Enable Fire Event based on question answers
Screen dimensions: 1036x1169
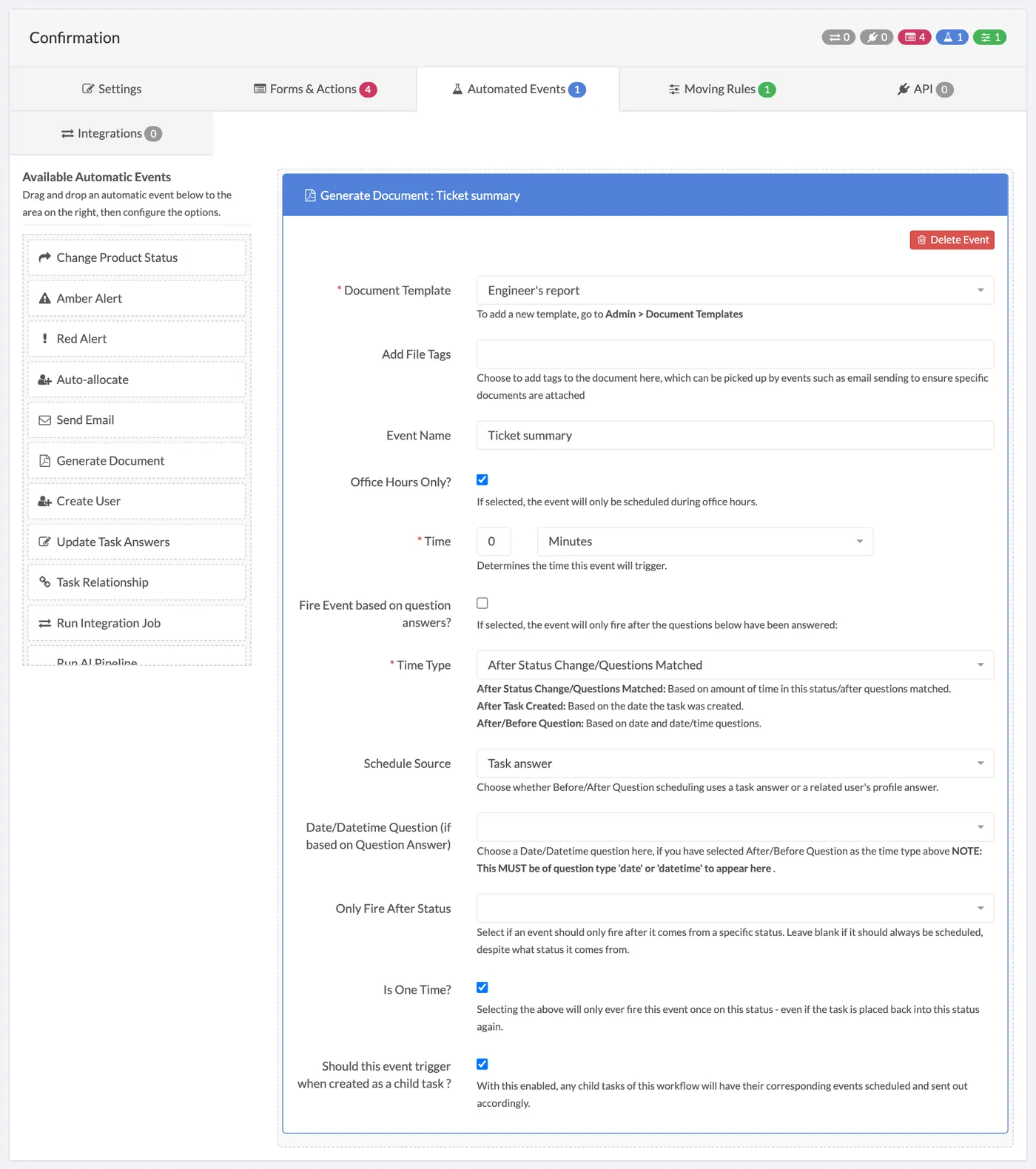tap(482, 603)
